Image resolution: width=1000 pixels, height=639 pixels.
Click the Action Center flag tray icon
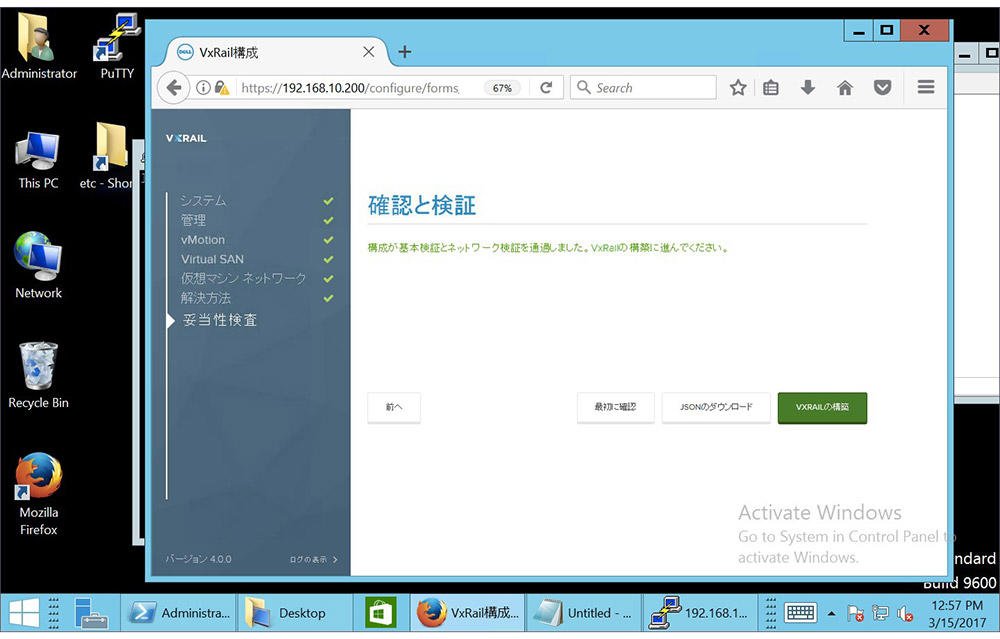(x=855, y=613)
